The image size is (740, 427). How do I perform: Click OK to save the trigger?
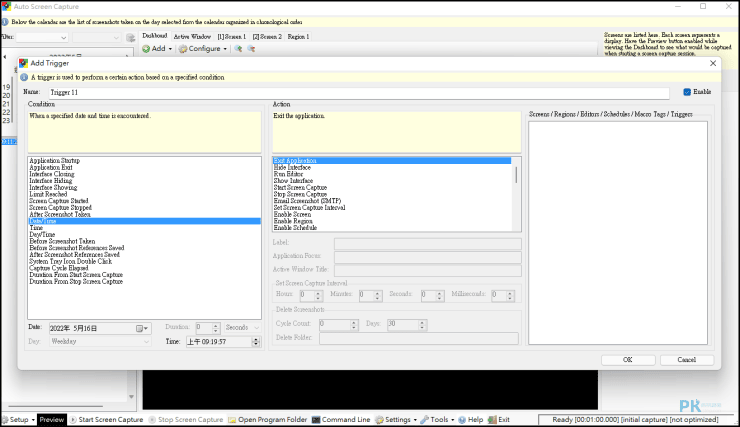(x=628, y=360)
